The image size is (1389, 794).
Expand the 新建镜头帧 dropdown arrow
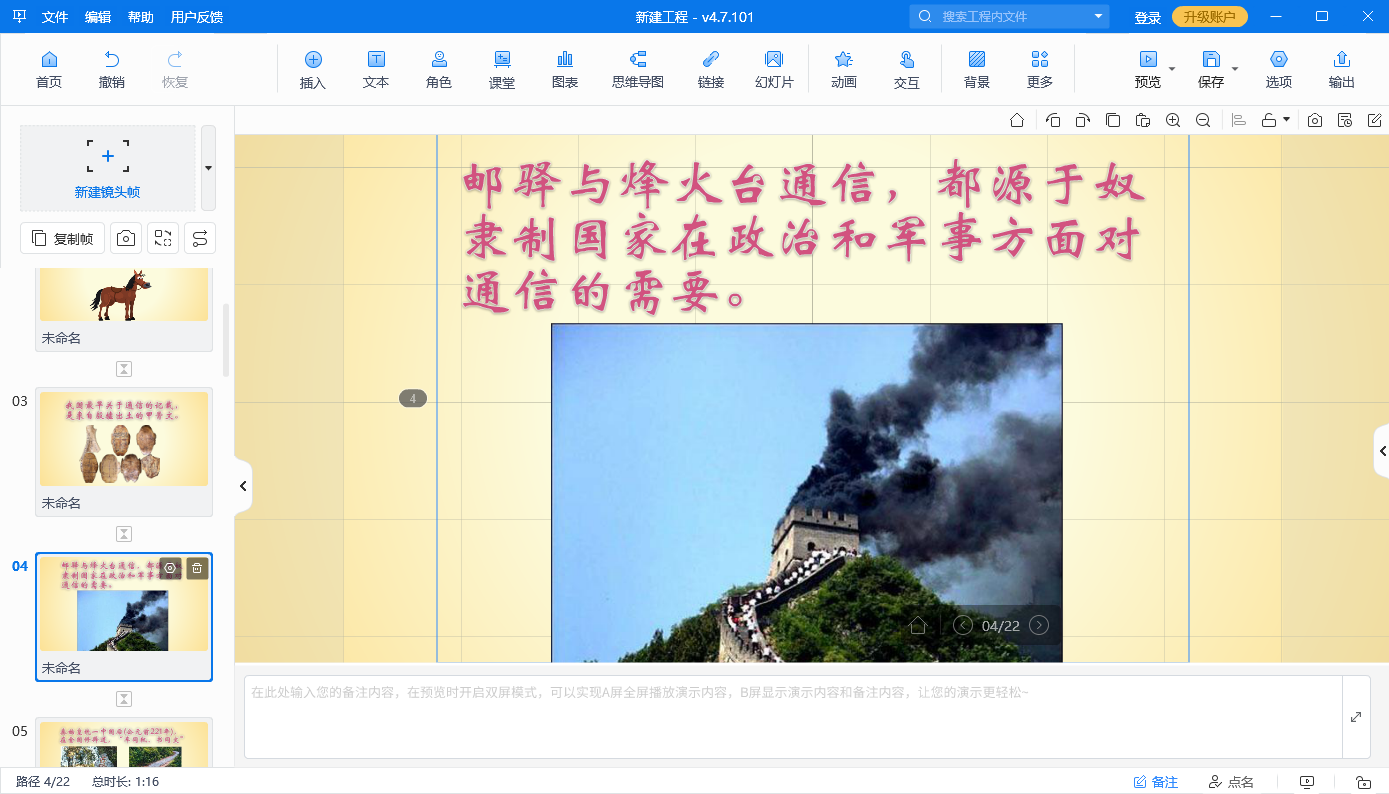(208, 167)
